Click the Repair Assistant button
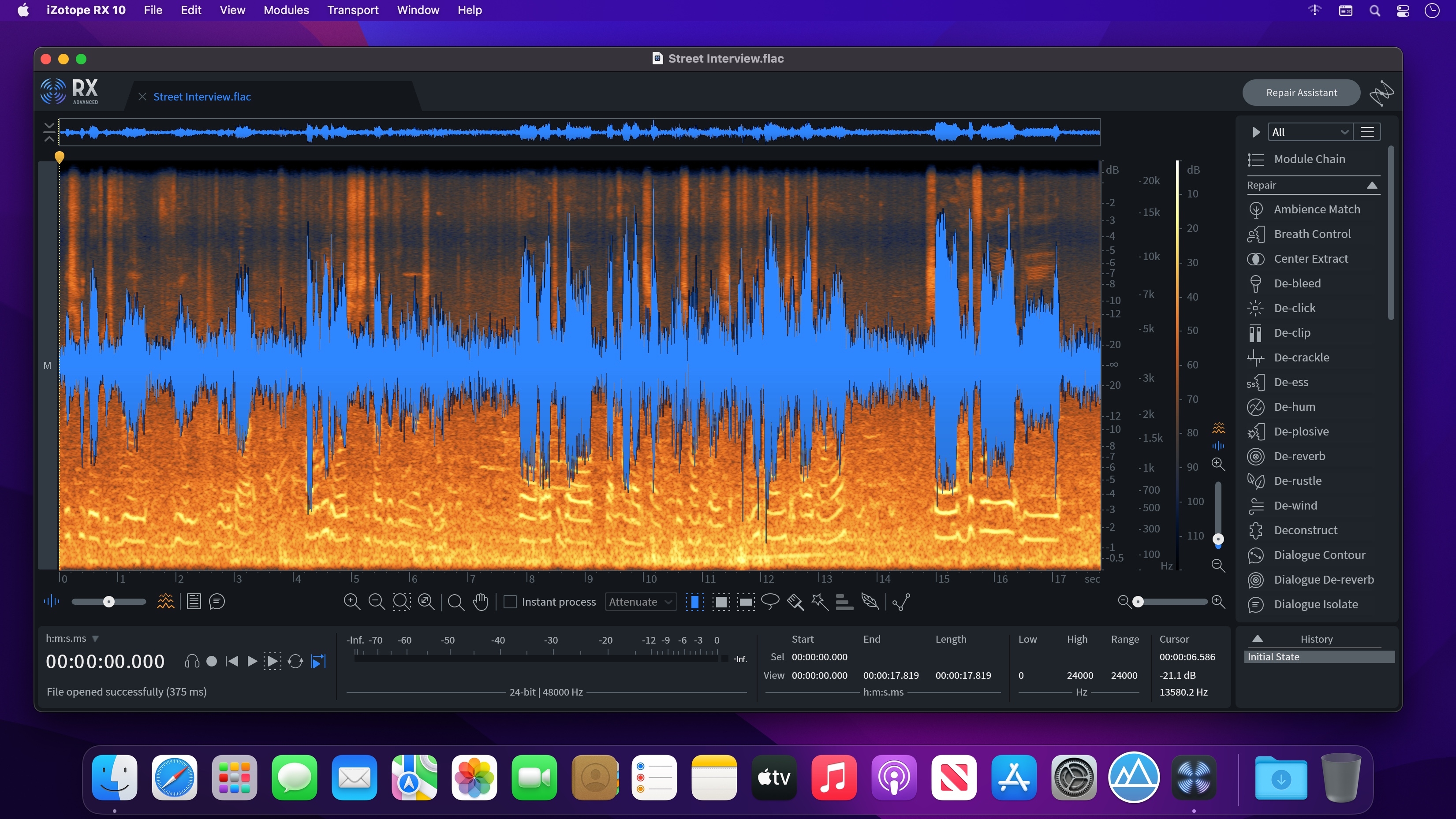The image size is (1456, 819). coord(1300,92)
